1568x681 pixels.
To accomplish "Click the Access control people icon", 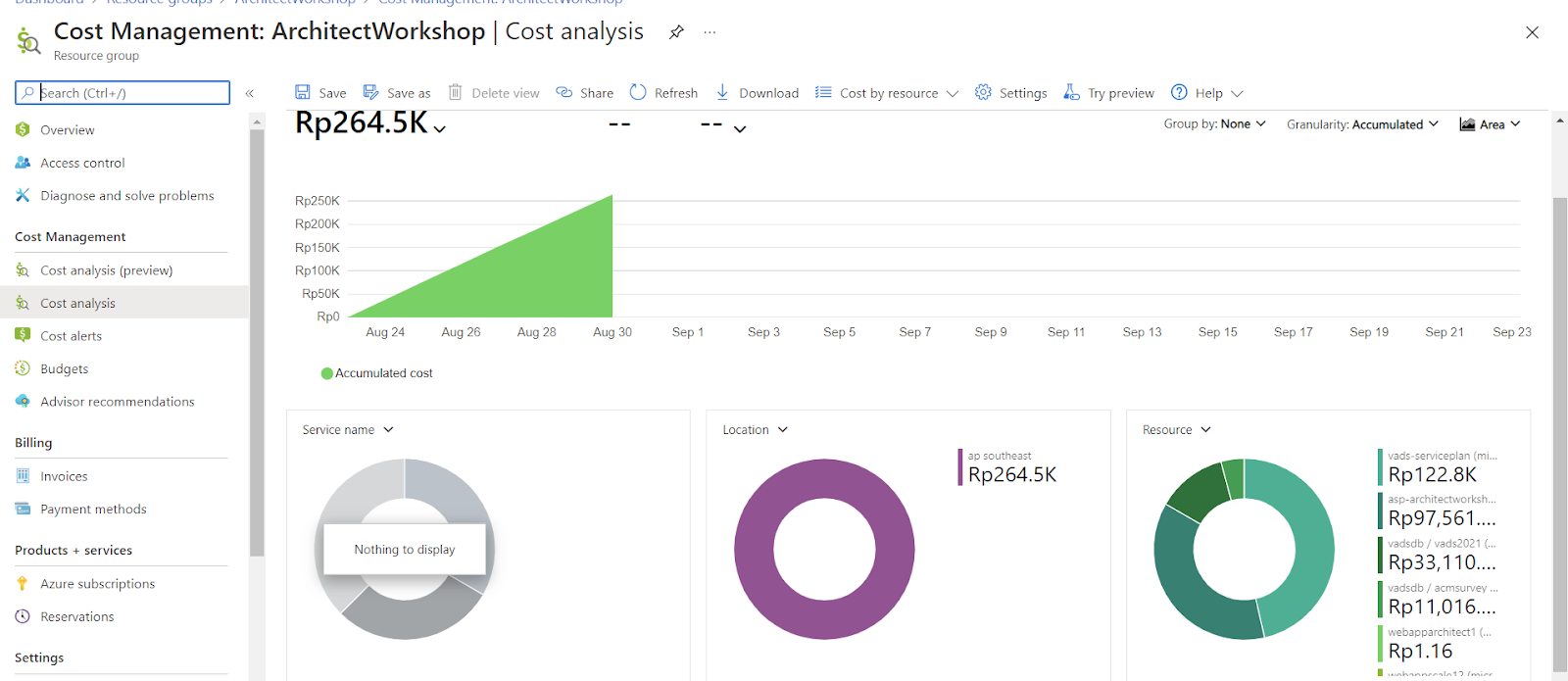I will tap(23, 163).
